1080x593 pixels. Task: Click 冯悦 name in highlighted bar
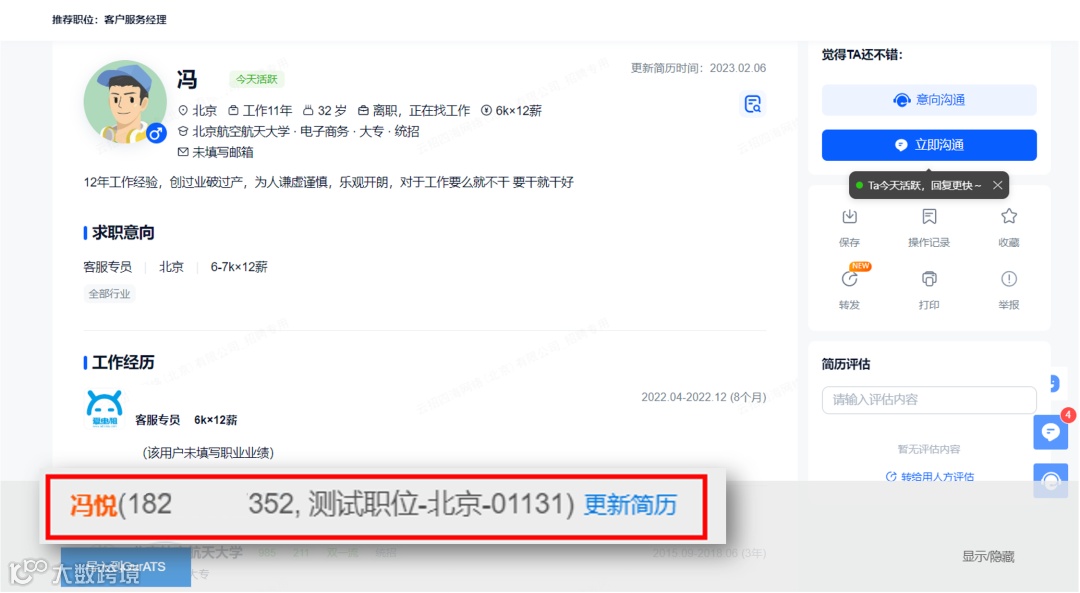click(x=93, y=505)
